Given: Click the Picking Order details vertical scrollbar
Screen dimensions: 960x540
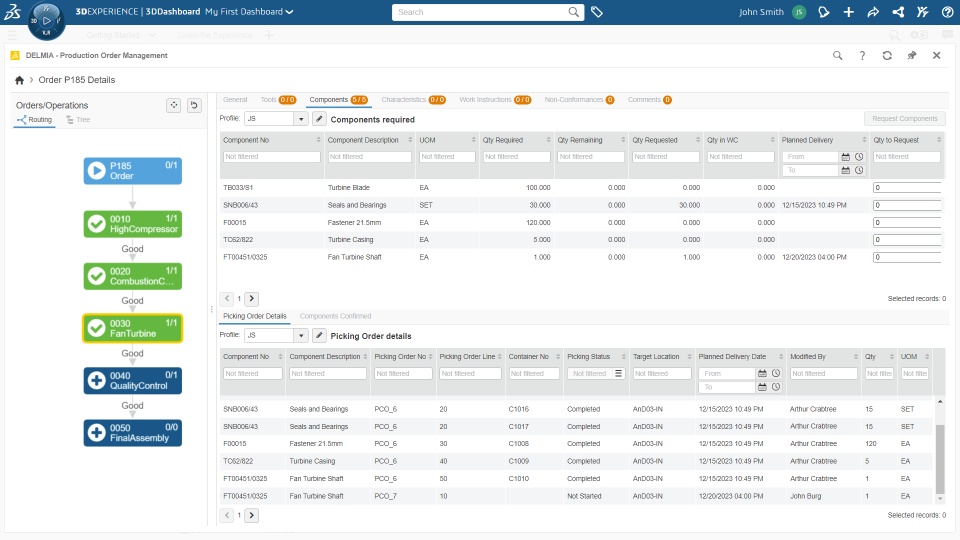Looking at the screenshot, I should click(x=940, y=459).
